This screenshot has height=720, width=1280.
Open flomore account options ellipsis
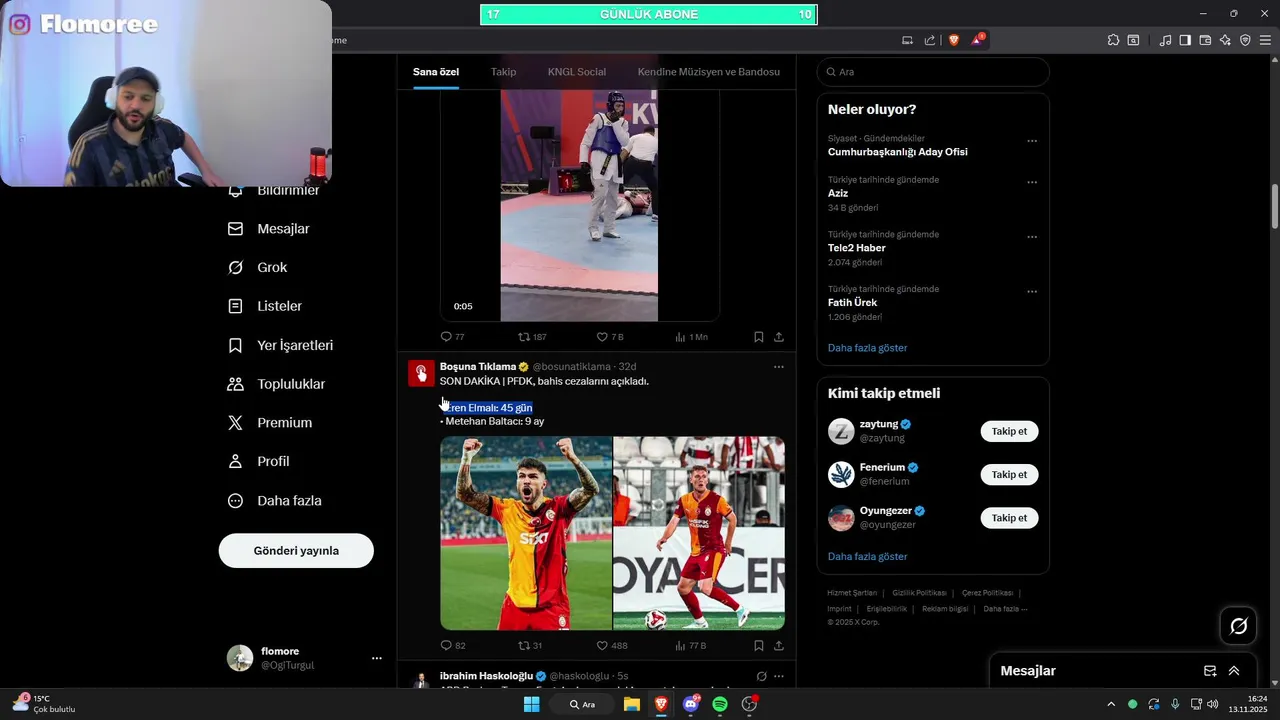377,658
